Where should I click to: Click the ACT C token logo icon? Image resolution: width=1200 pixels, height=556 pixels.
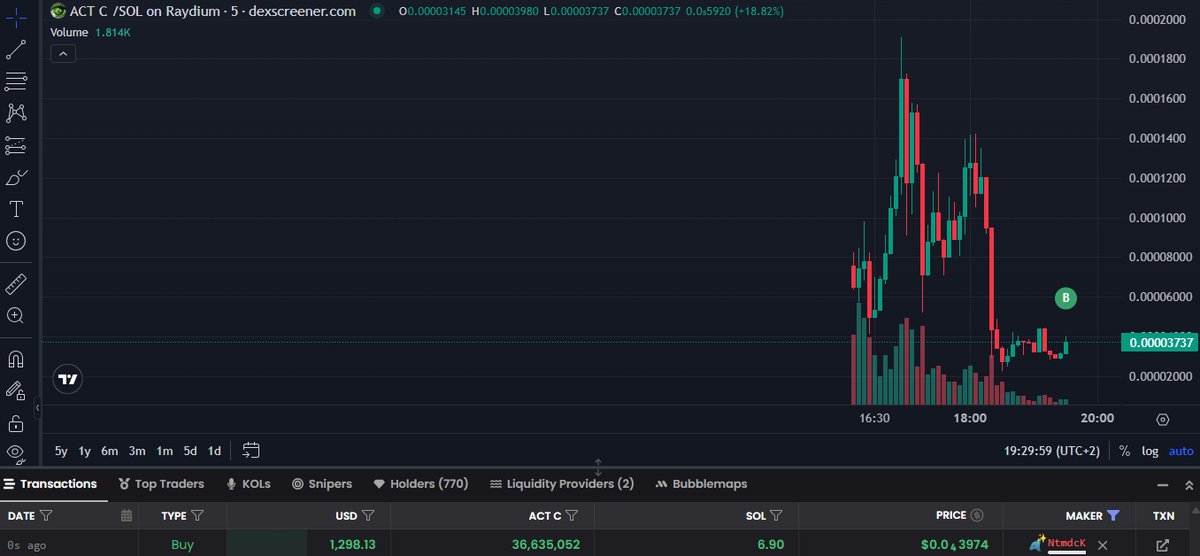(x=57, y=11)
